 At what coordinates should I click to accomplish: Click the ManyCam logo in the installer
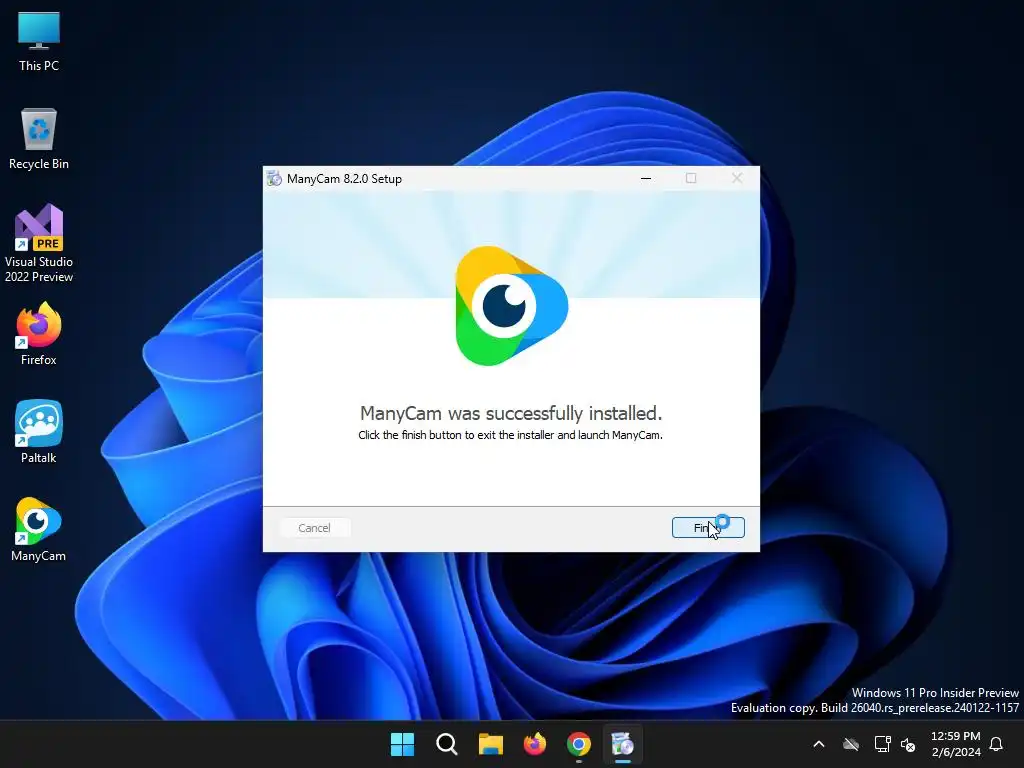coord(511,306)
